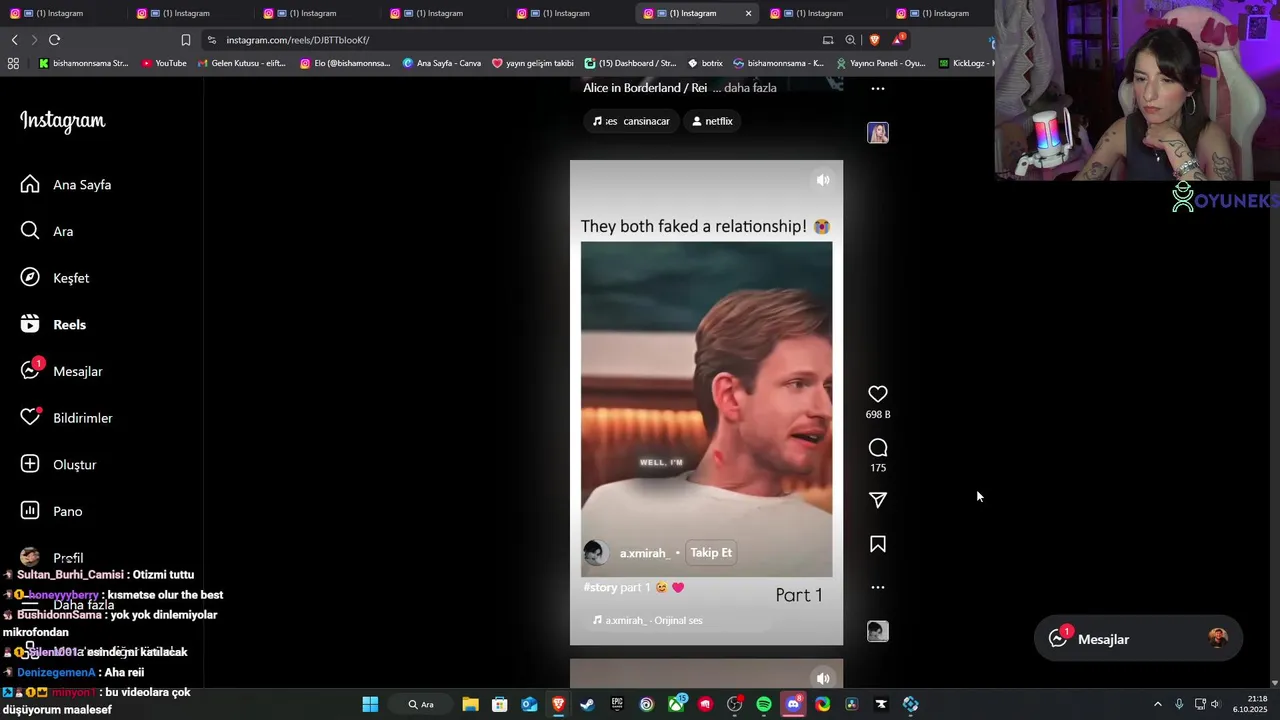Select Reels in the sidebar
Image resolution: width=1280 pixels, height=720 pixels.
pyautogui.click(x=53, y=325)
